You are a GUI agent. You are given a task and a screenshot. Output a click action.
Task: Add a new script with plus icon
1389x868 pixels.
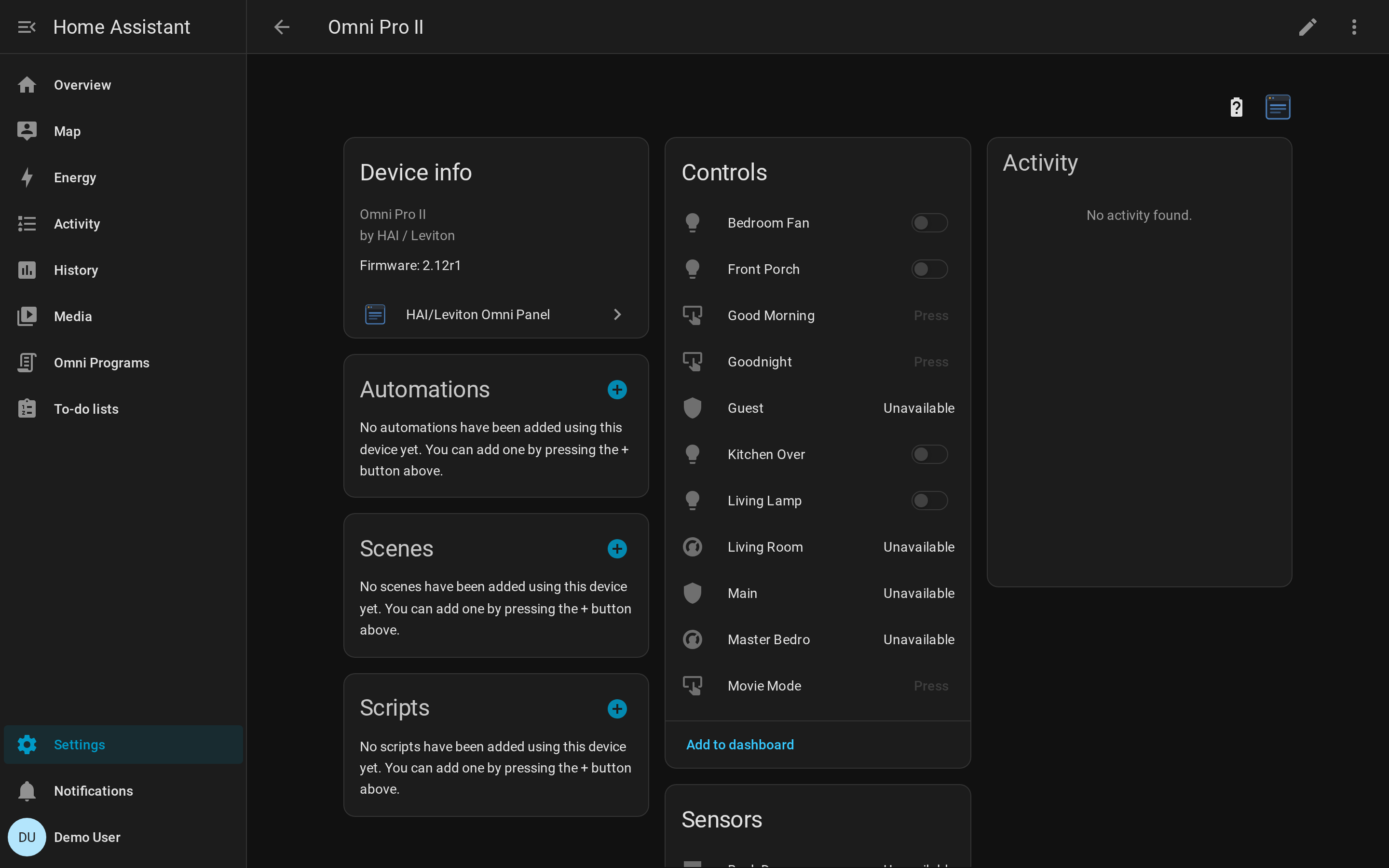pos(617,709)
